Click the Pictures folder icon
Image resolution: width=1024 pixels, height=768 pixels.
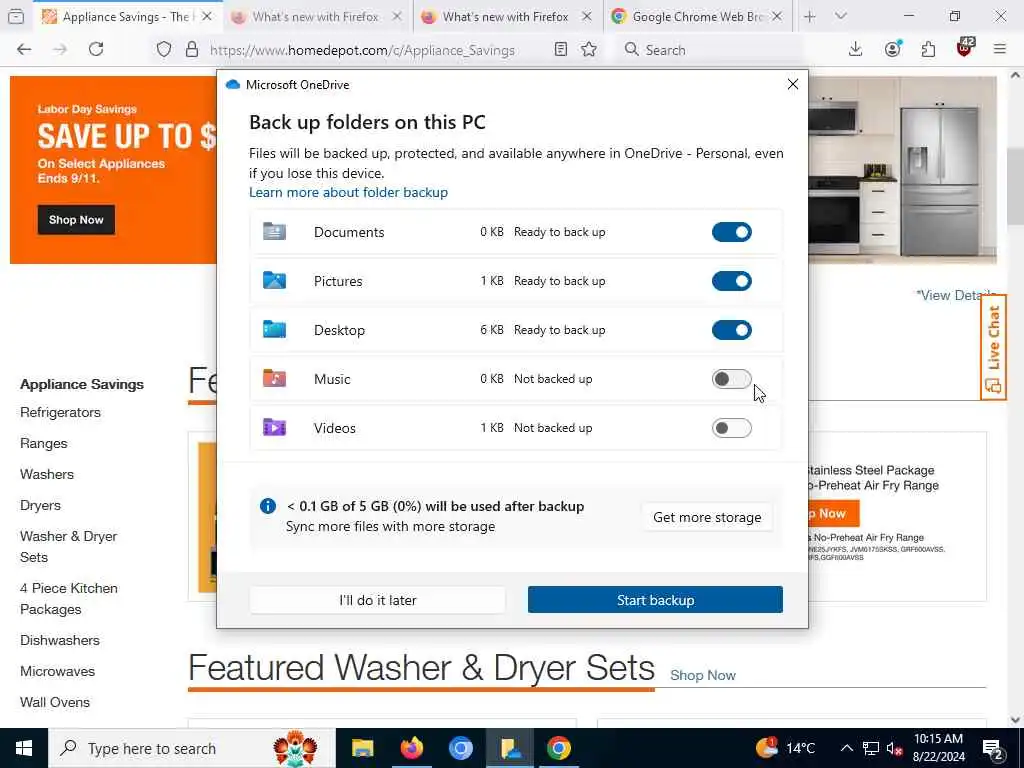point(274,280)
